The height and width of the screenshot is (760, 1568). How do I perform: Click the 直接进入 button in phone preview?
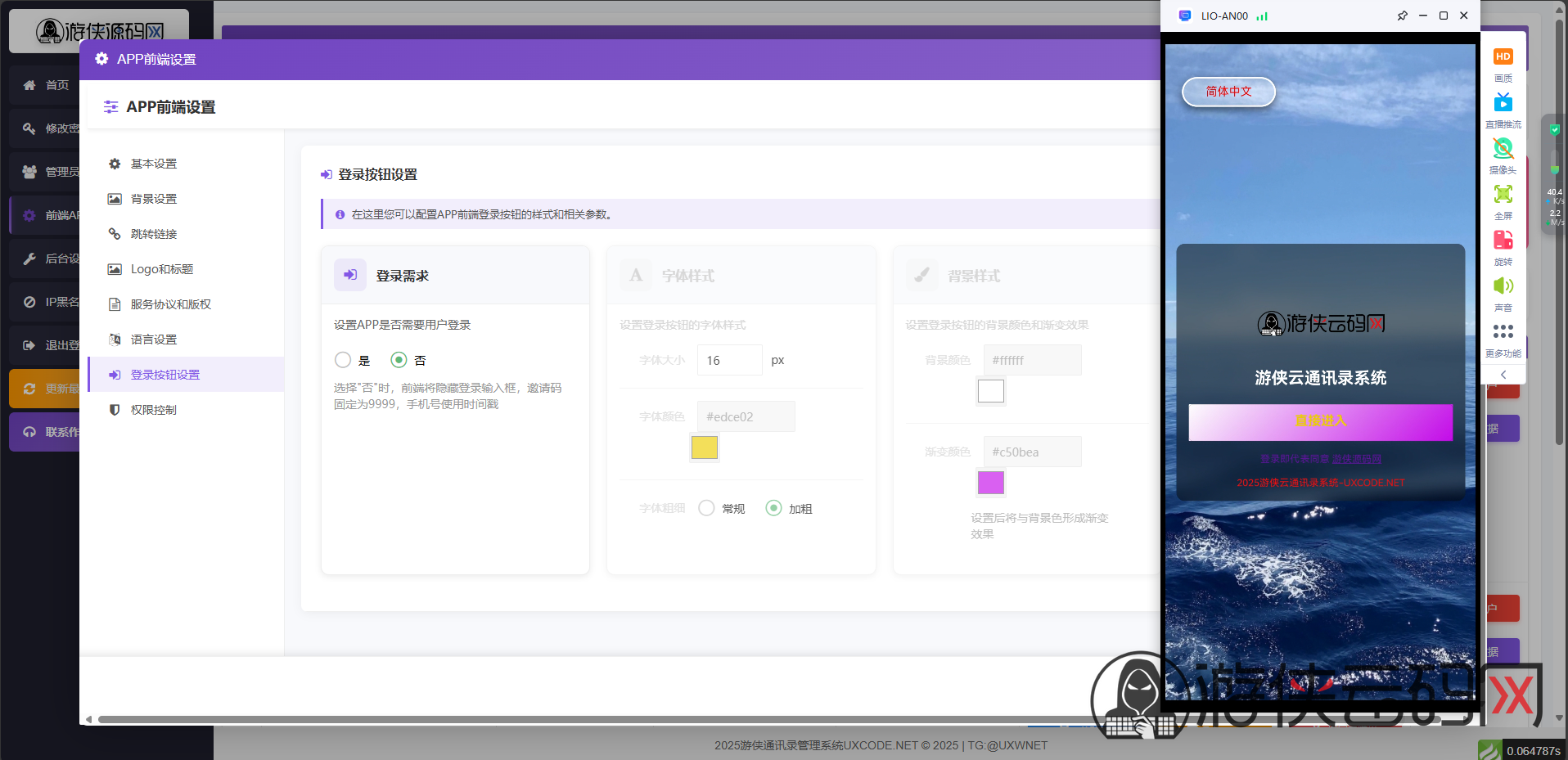click(x=1320, y=421)
